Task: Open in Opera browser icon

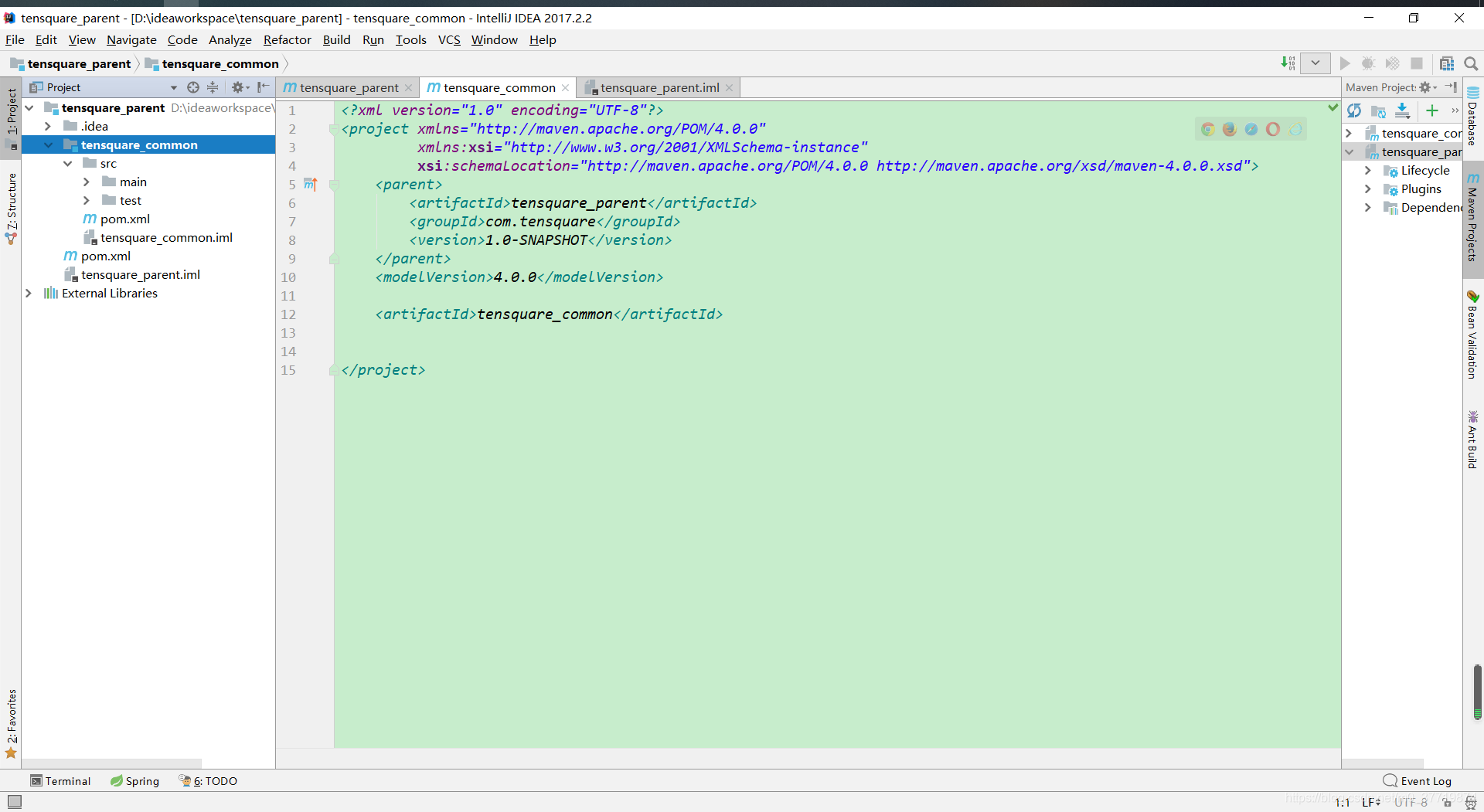Action: pos(1273,129)
